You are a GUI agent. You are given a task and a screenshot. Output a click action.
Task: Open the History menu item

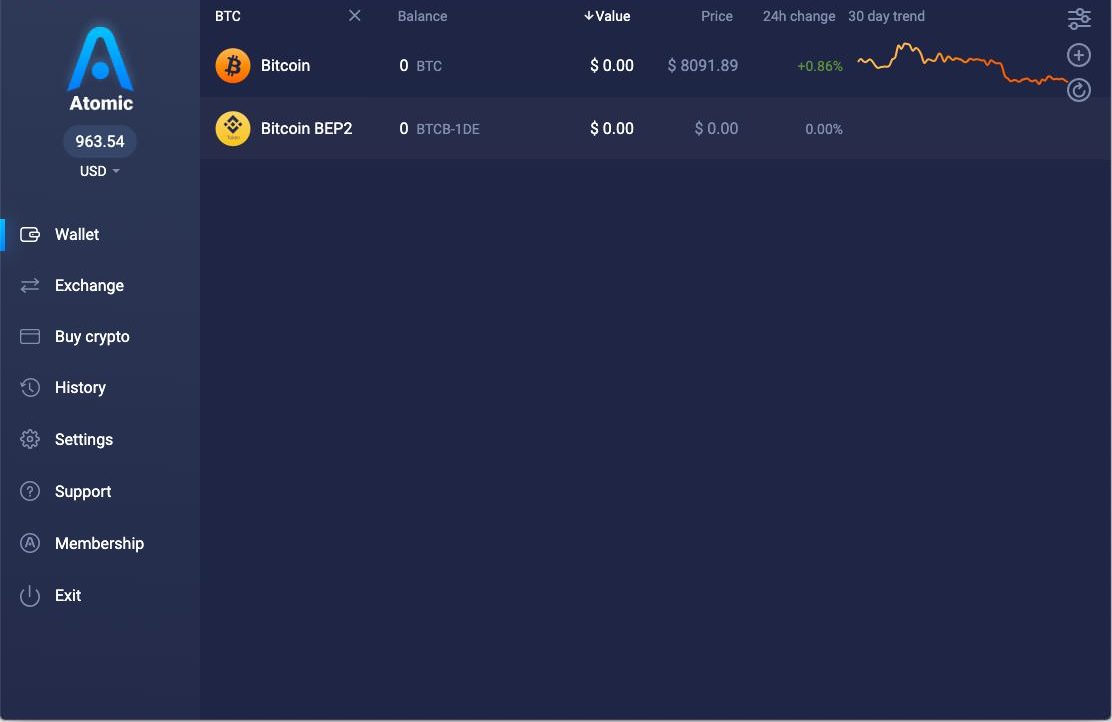click(x=99, y=387)
